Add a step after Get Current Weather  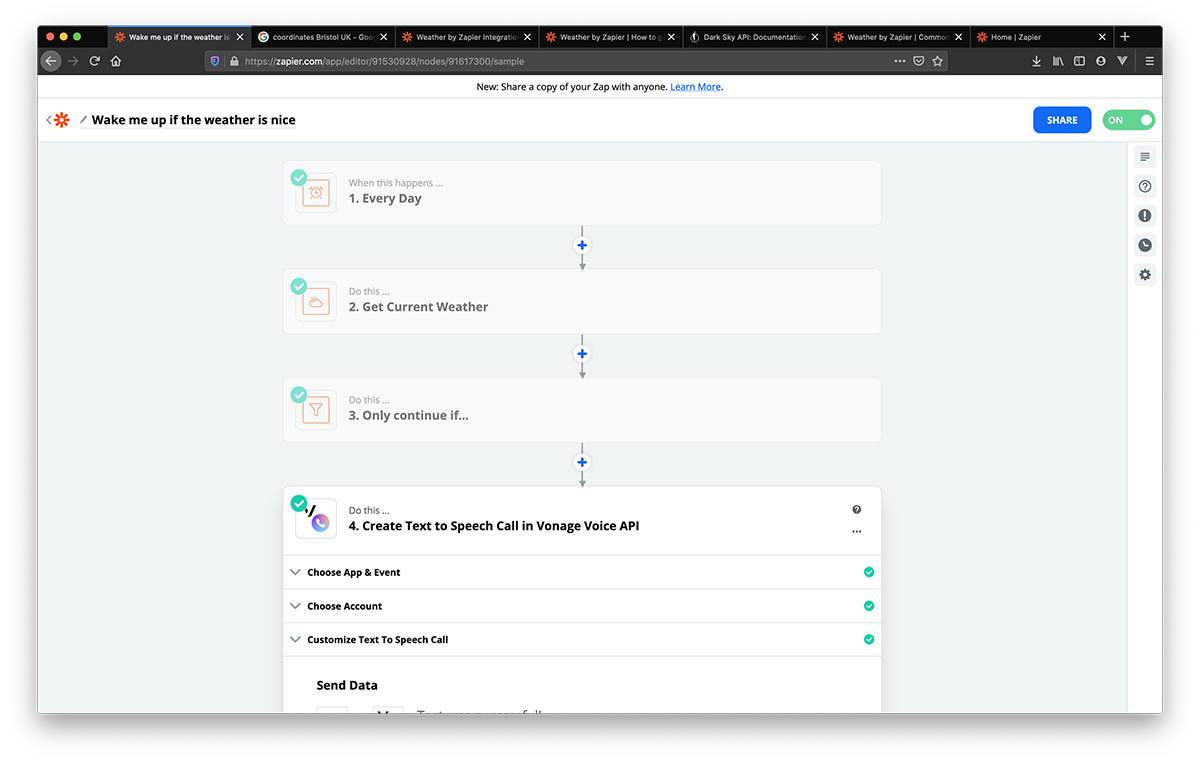pyautogui.click(x=582, y=354)
